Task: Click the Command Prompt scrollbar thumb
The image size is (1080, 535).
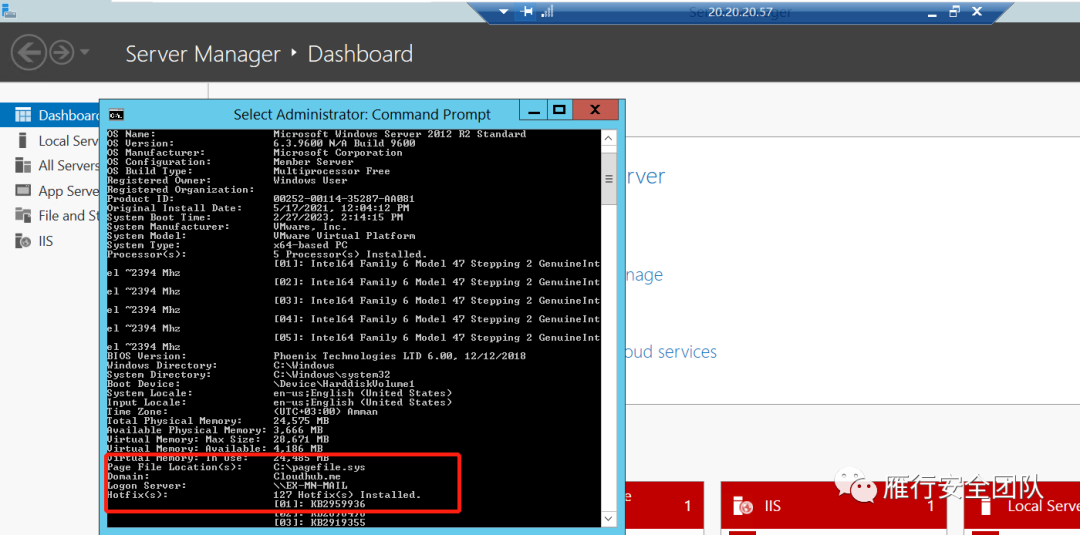Action: (x=608, y=178)
